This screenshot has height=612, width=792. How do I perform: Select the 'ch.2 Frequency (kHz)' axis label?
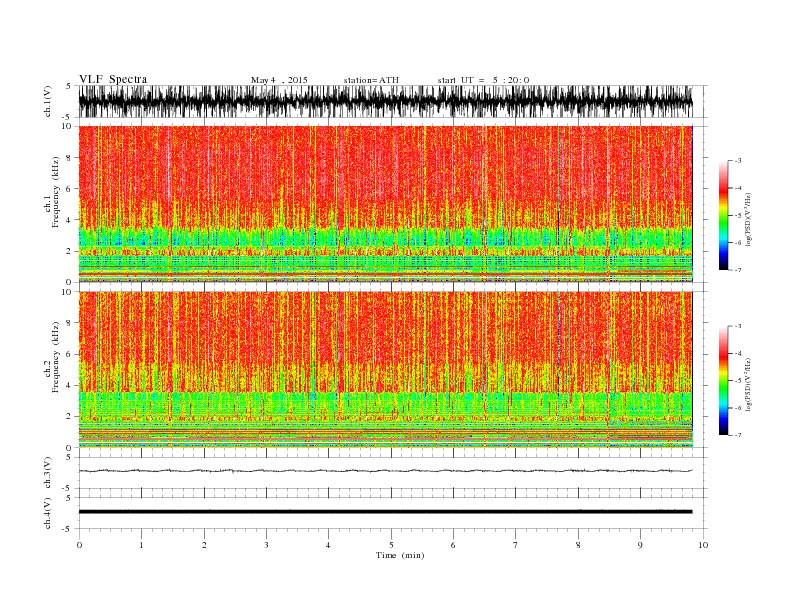(x=52, y=358)
